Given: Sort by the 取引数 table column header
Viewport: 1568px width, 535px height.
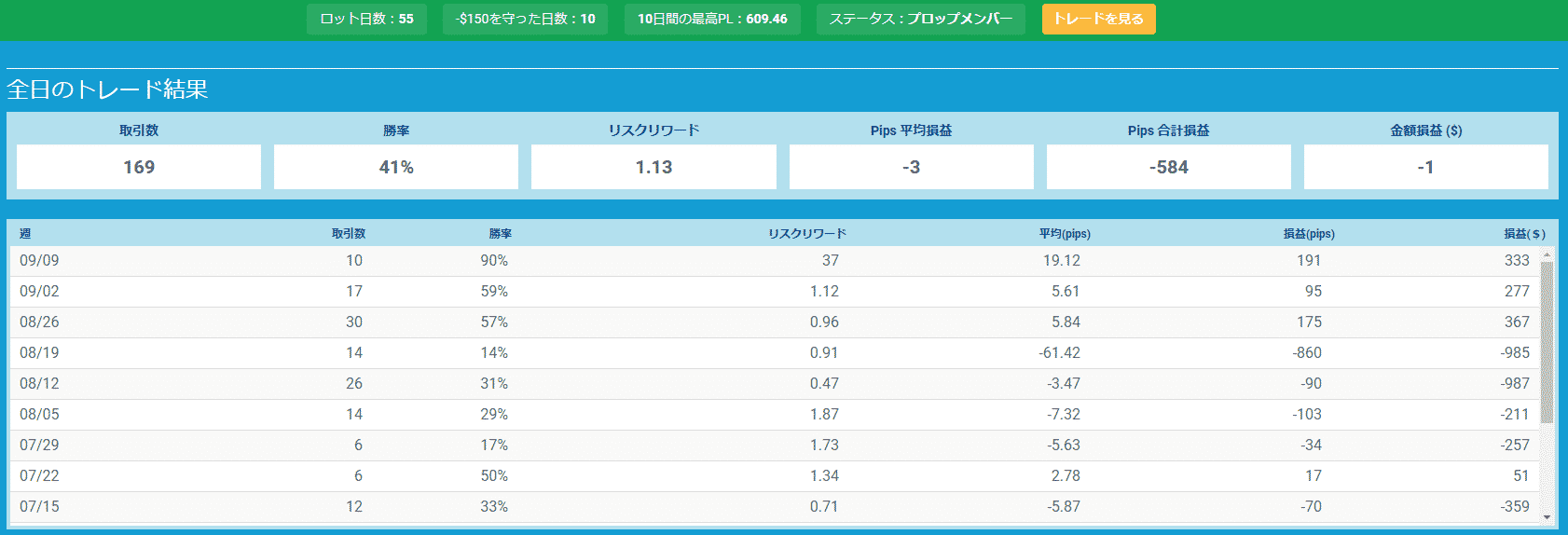Looking at the screenshot, I should pos(349,234).
